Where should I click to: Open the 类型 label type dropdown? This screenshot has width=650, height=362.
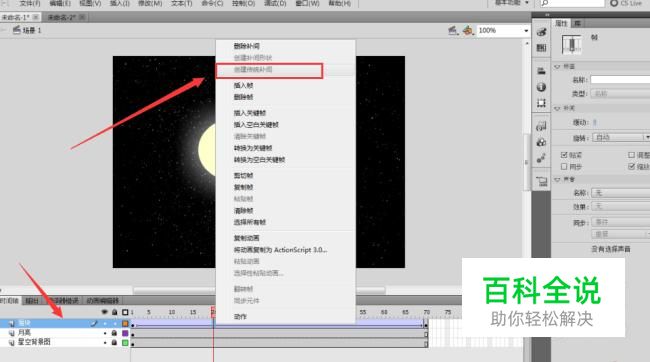point(621,94)
